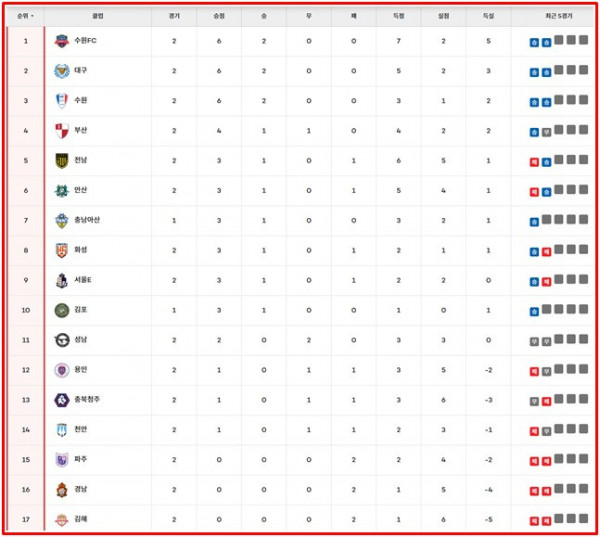Click 전남's red loss badge
600x537 pixels.
click(534, 161)
